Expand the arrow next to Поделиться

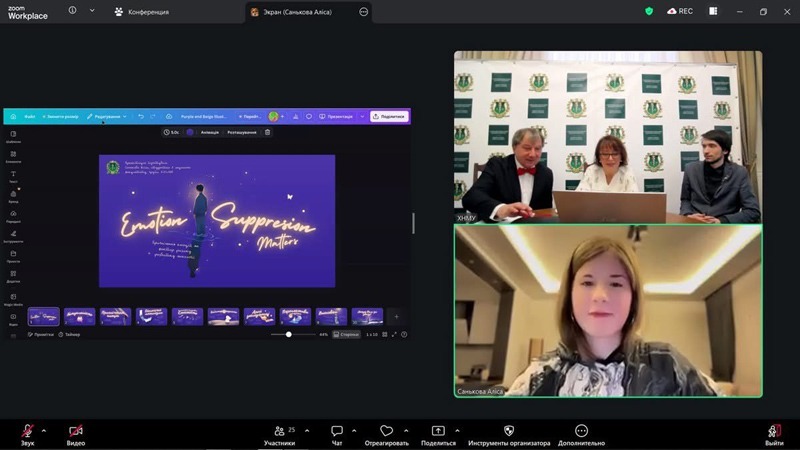461,429
